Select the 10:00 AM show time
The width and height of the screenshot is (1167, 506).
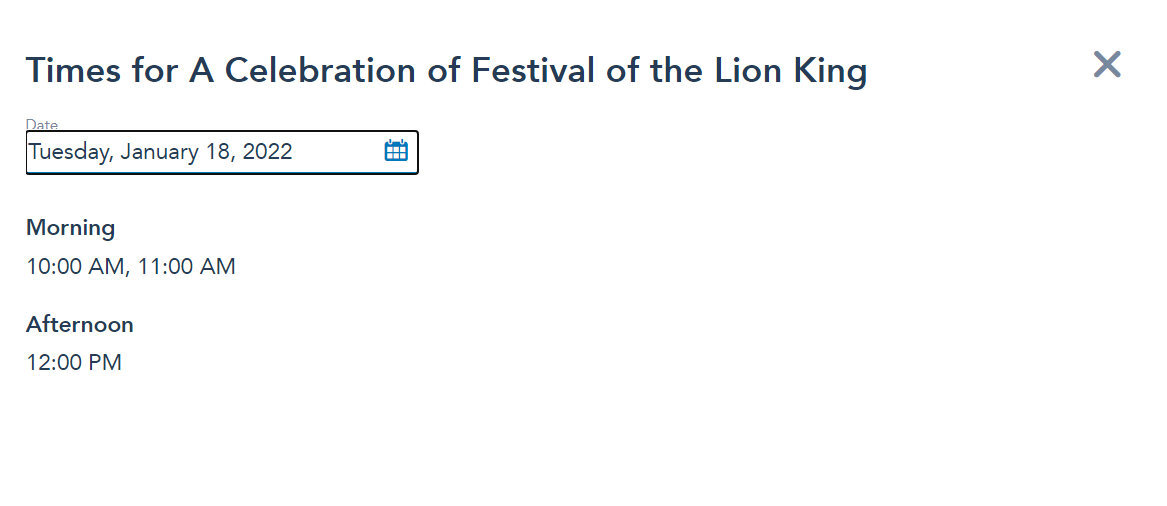coord(74,267)
